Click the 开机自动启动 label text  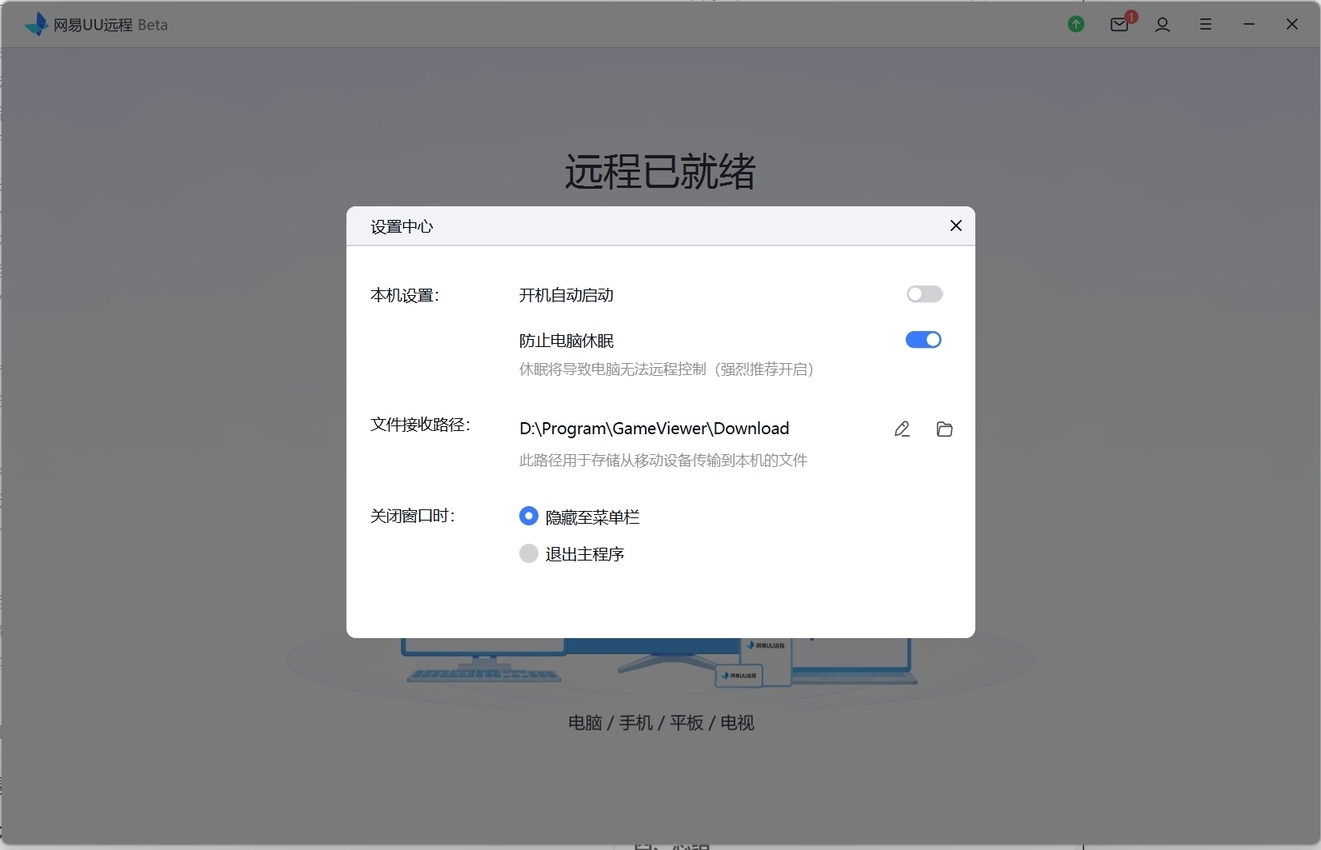point(566,295)
